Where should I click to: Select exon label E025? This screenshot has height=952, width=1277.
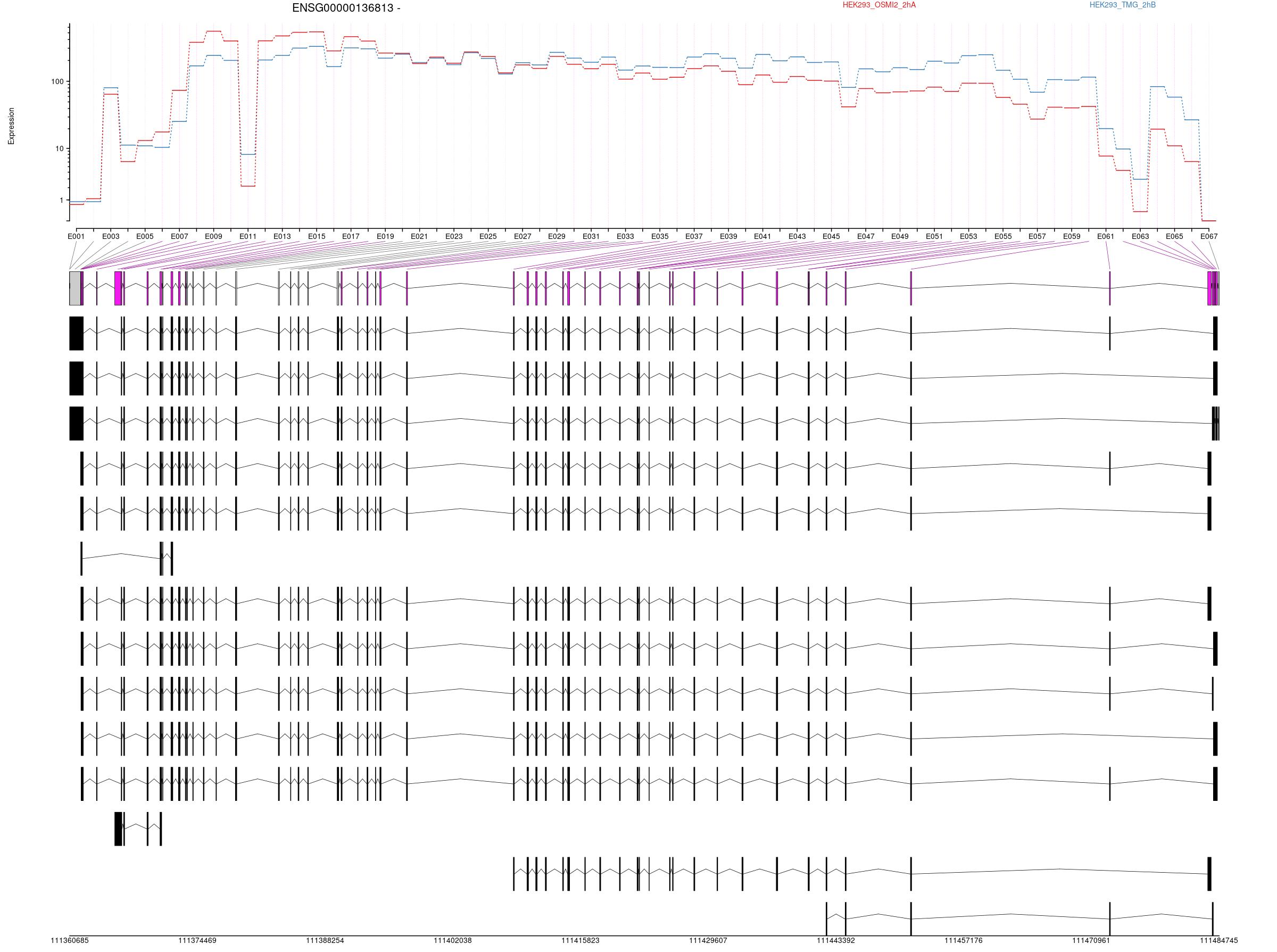[487, 236]
